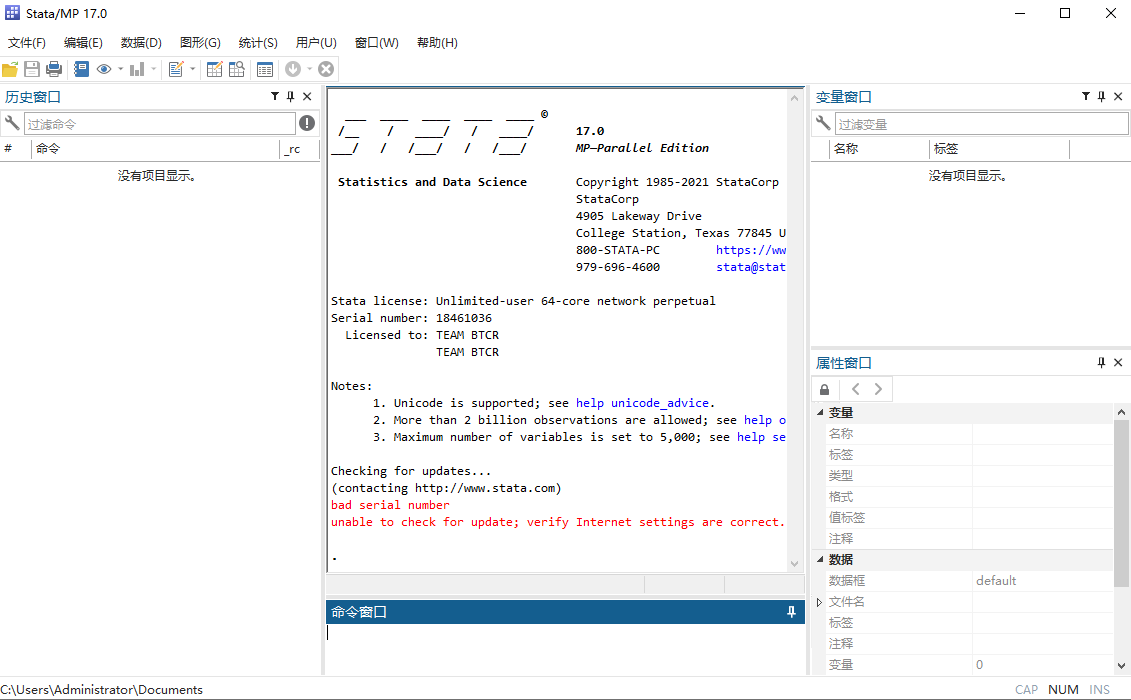Open the Data Editor (edit) icon

tap(214, 69)
